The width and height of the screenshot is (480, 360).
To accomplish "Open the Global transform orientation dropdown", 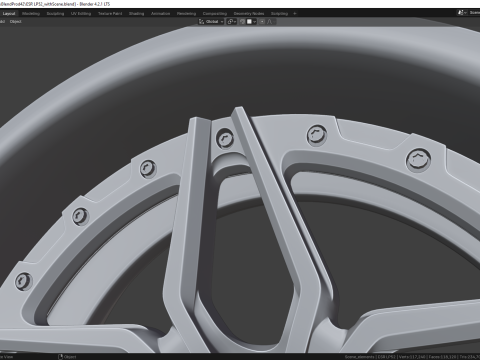I will click(x=211, y=22).
